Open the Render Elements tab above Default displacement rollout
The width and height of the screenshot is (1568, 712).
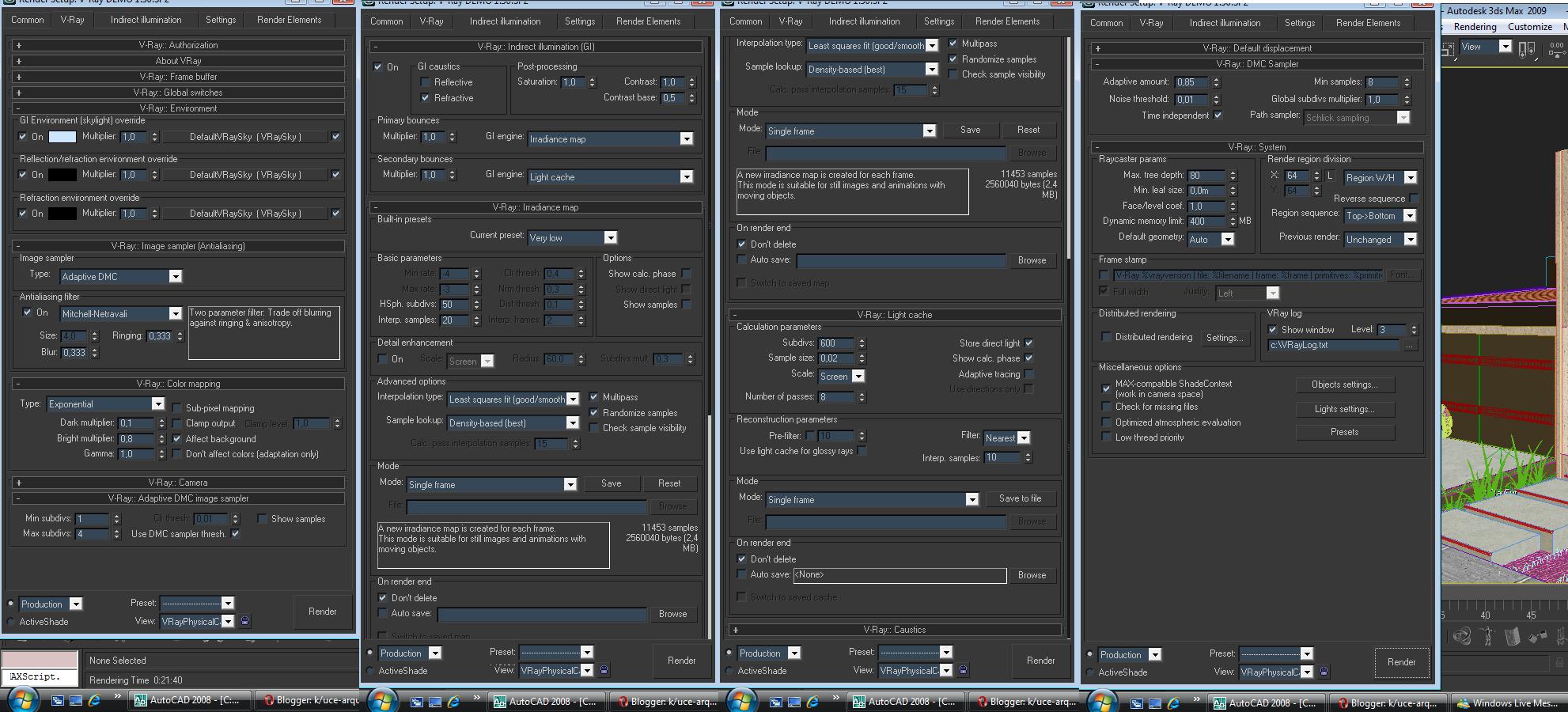tap(1368, 23)
